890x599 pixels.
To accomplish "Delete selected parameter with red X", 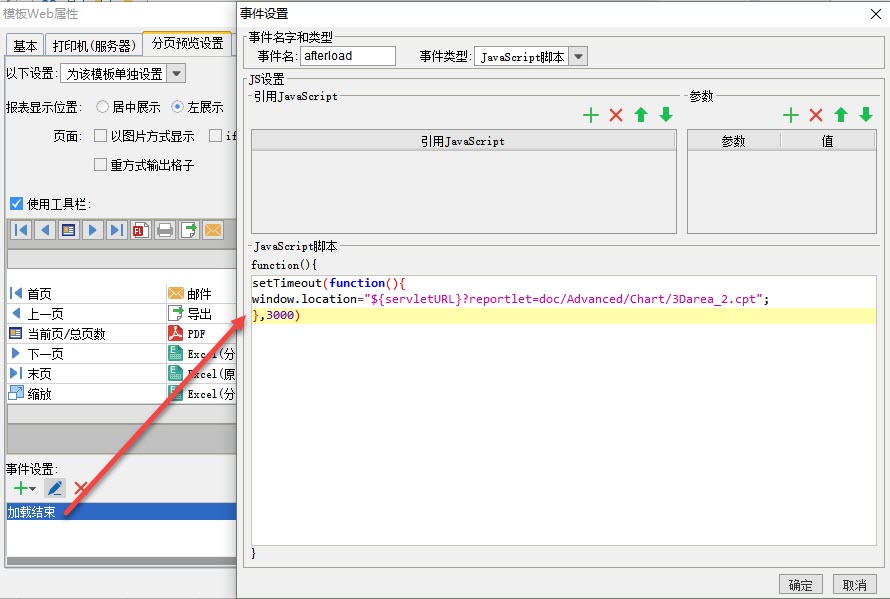I will [x=816, y=115].
